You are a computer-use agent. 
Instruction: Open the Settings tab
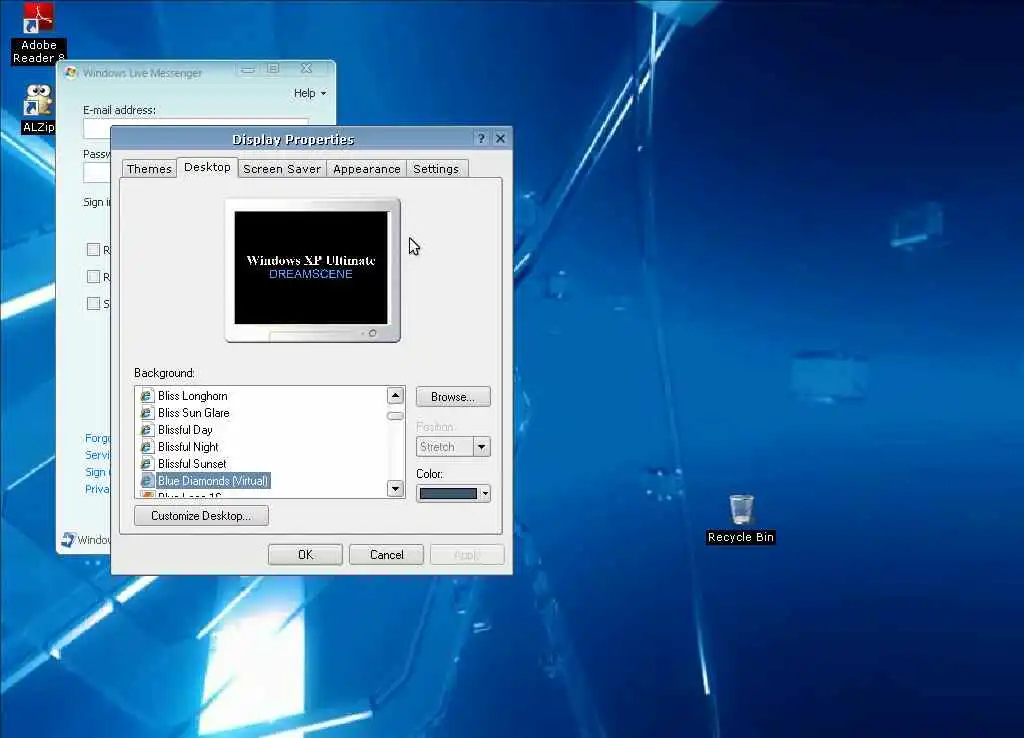click(436, 169)
